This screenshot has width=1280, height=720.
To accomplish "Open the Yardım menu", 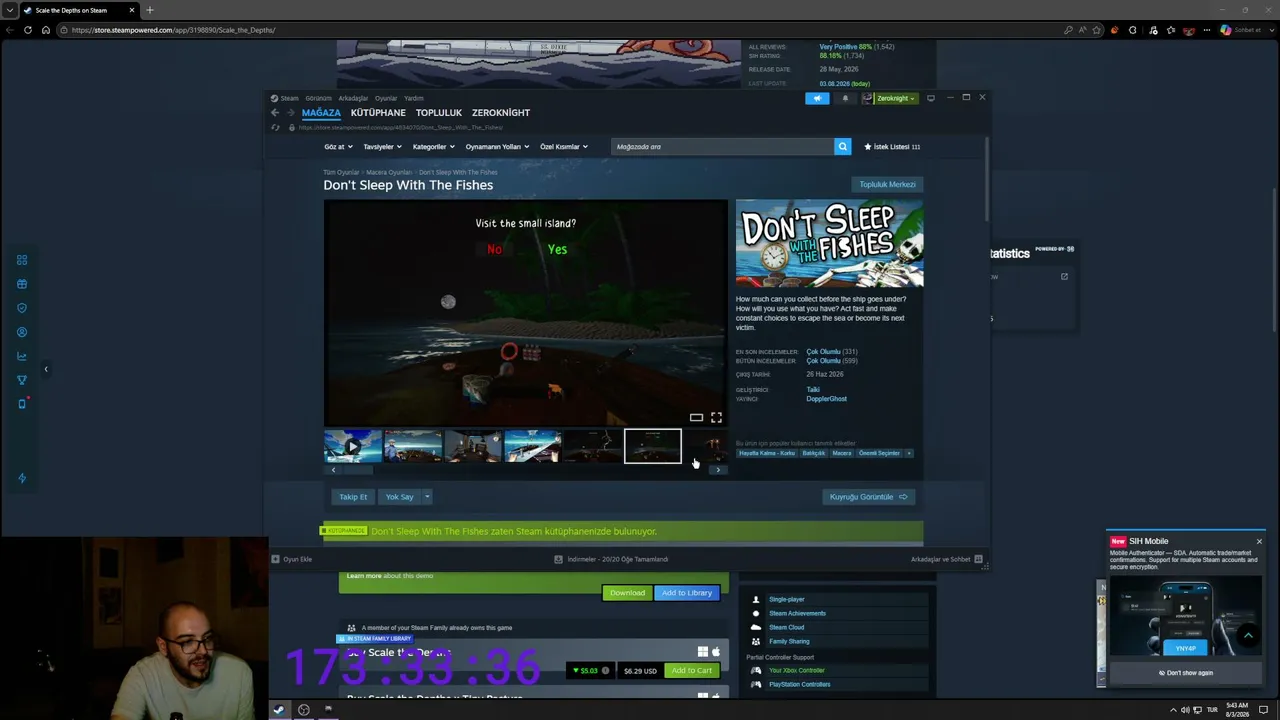I will tap(414, 98).
